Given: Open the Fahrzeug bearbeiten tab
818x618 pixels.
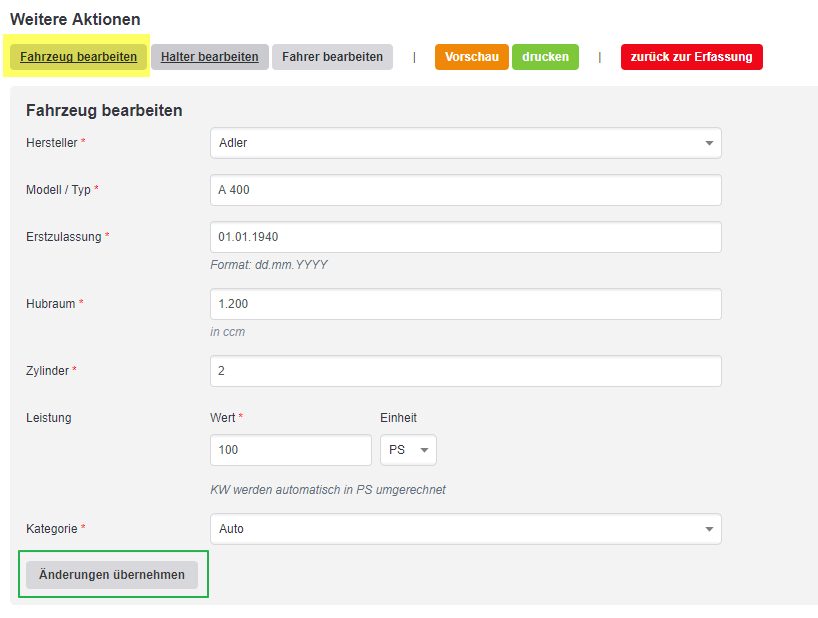Looking at the screenshot, I should (78, 57).
